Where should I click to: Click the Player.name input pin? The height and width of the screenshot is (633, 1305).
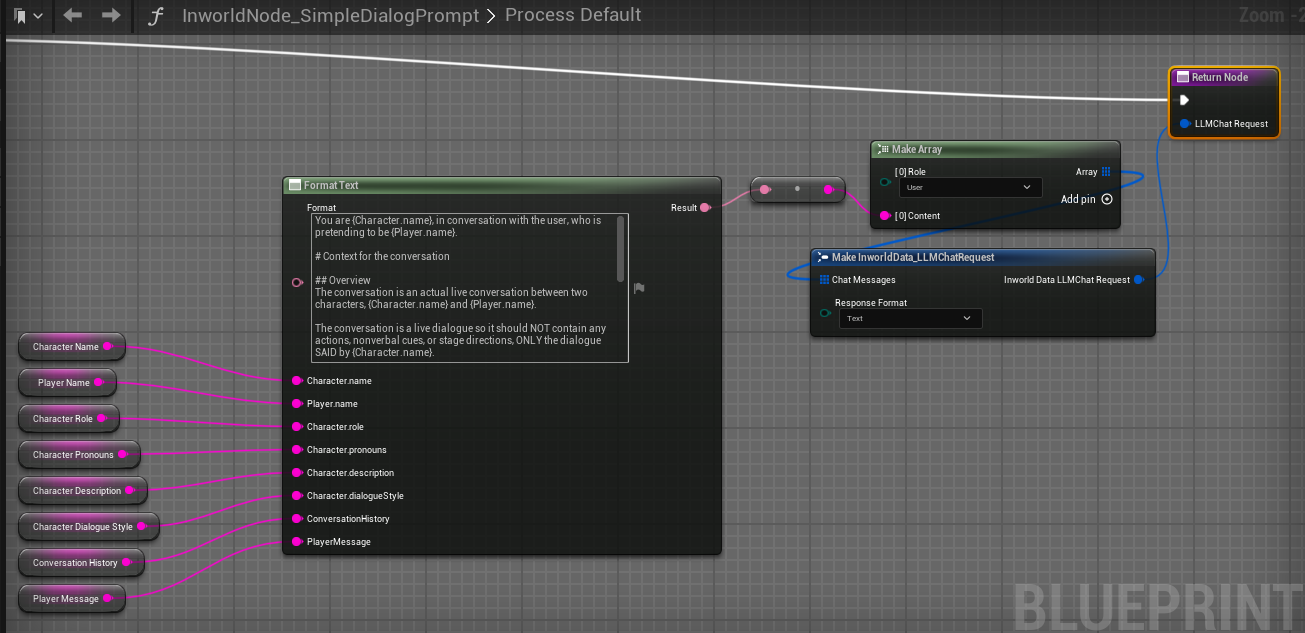click(297, 404)
